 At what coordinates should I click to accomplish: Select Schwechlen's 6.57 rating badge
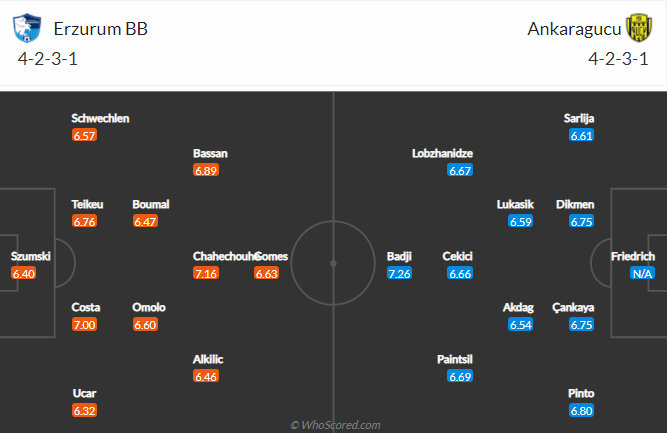click(x=84, y=135)
